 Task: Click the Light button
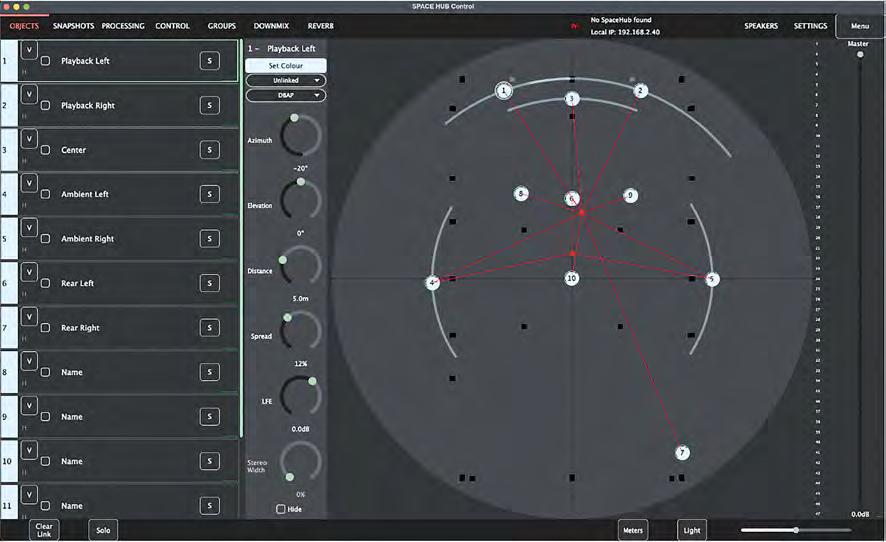[692, 530]
